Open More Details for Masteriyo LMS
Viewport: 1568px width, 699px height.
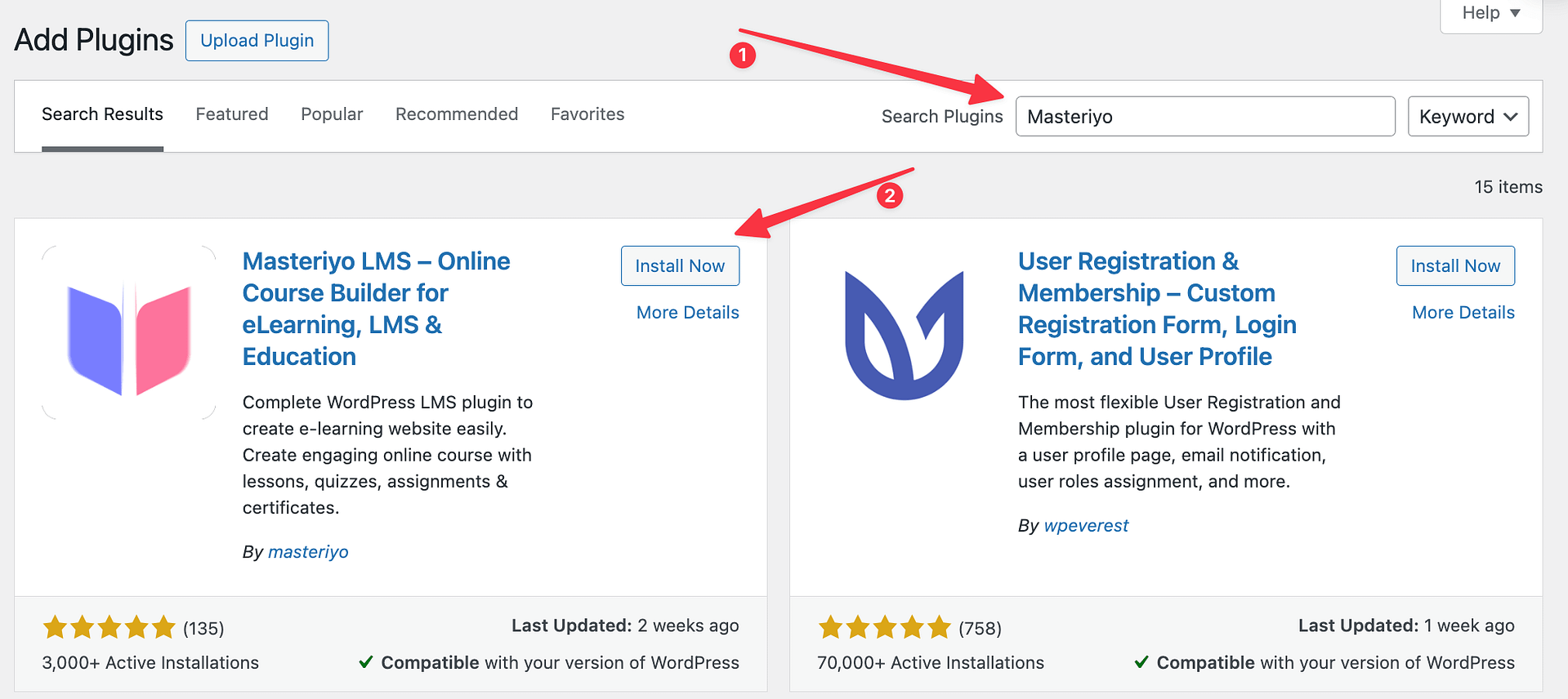(x=687, y=313)
